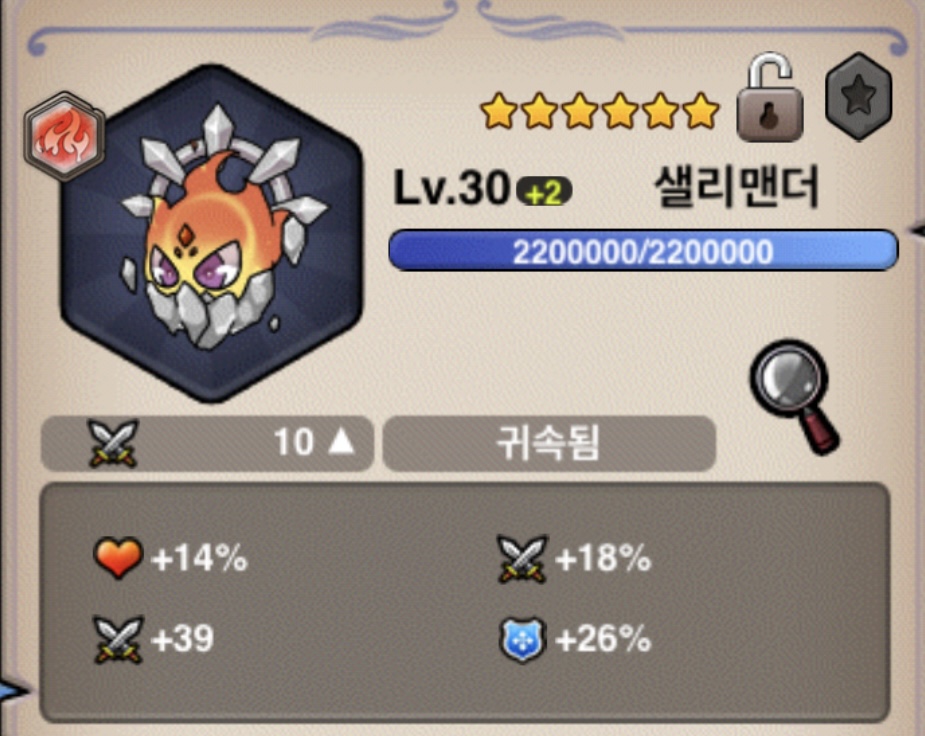Select the +26% defense percent value
The height and width of the screenshot is (736, 925).
(603, 639)
